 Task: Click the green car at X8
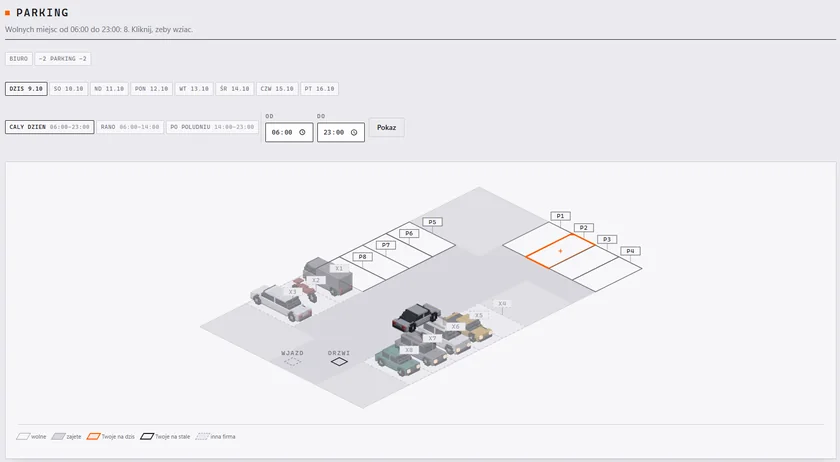[x=396, y=361]
